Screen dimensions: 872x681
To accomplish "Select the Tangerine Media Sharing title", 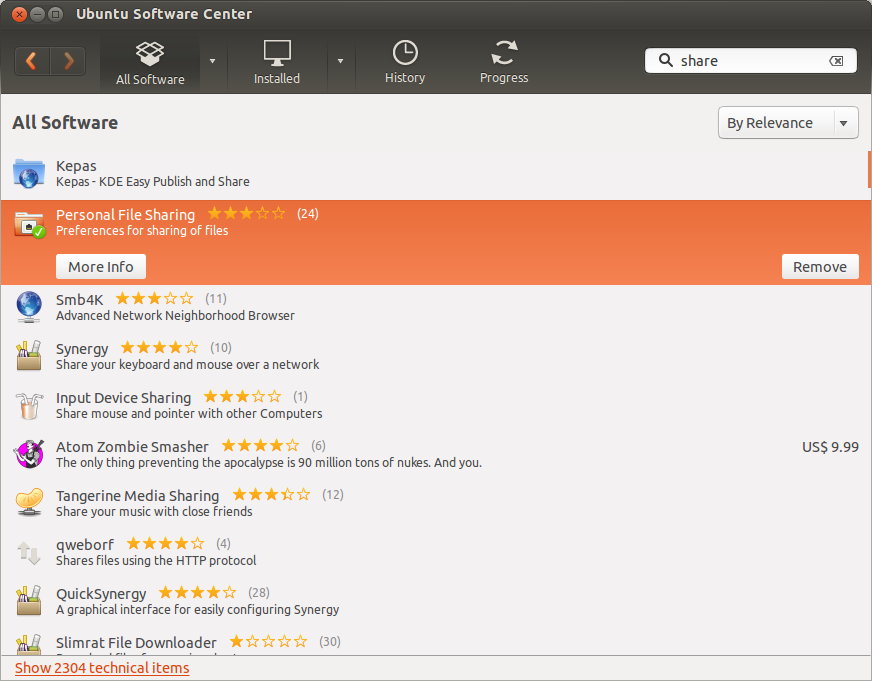I will click(x=137, y=496).
